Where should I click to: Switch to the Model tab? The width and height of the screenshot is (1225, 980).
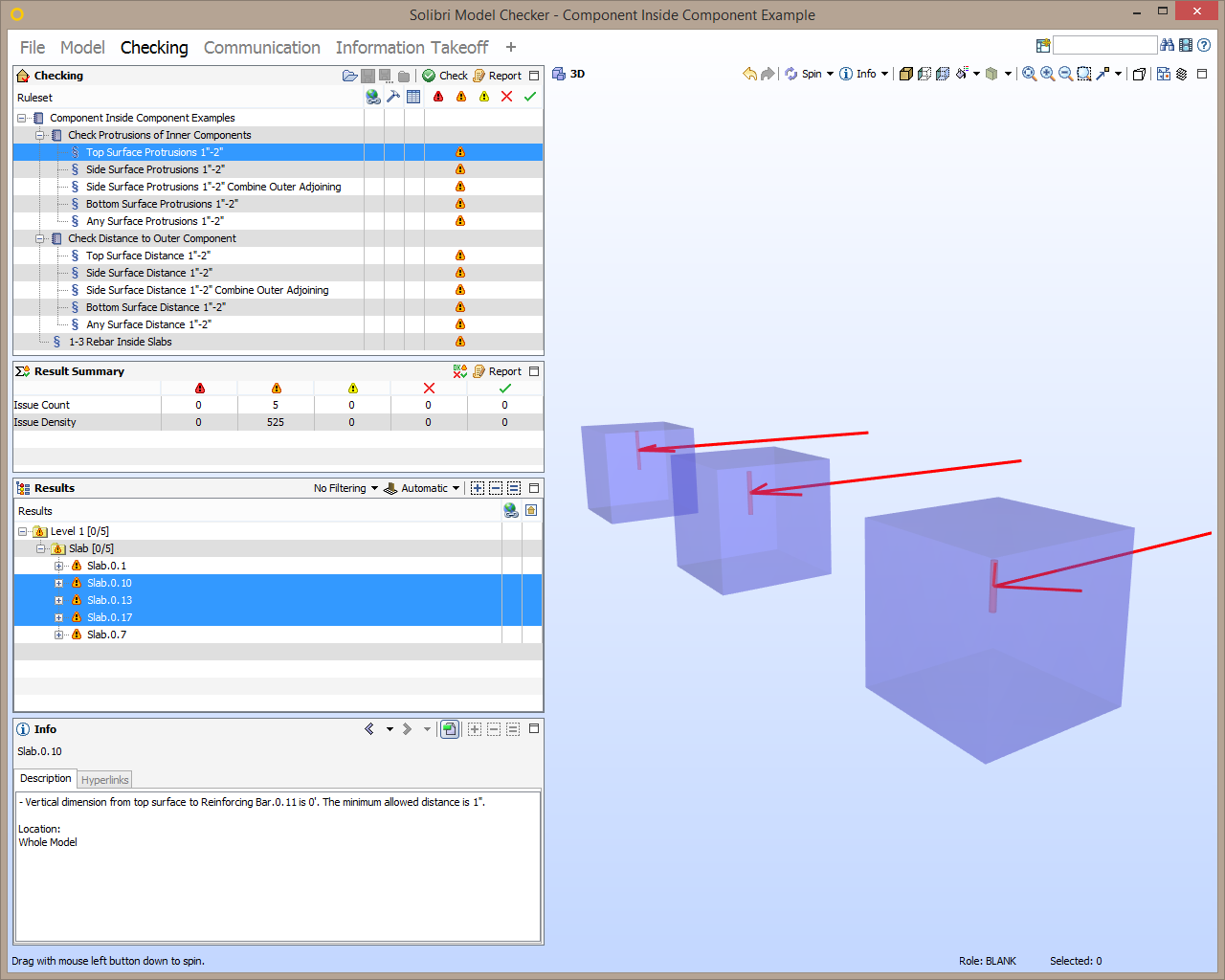82,47
